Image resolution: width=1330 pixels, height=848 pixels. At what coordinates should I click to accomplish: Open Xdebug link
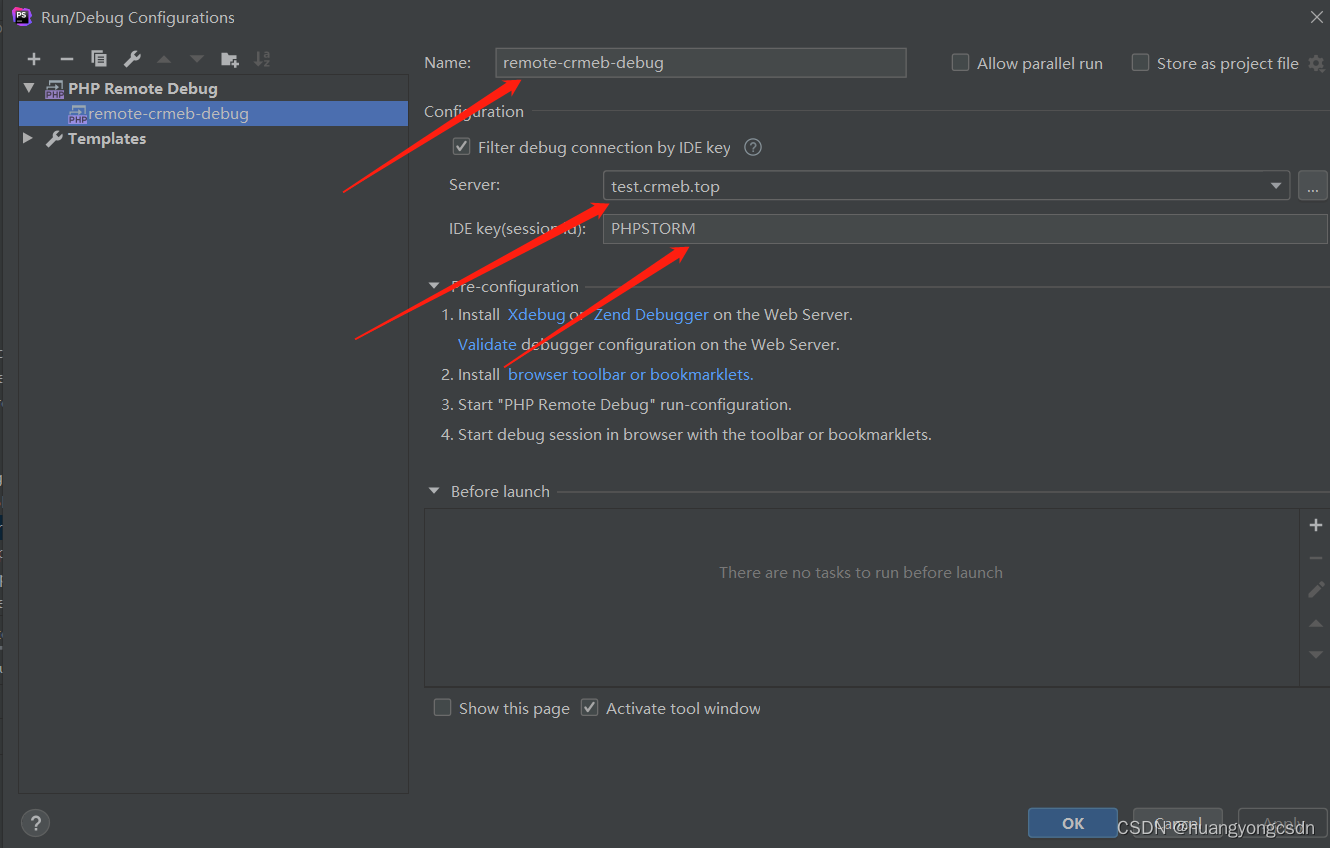pyautogui.click(x=536, y=314)
